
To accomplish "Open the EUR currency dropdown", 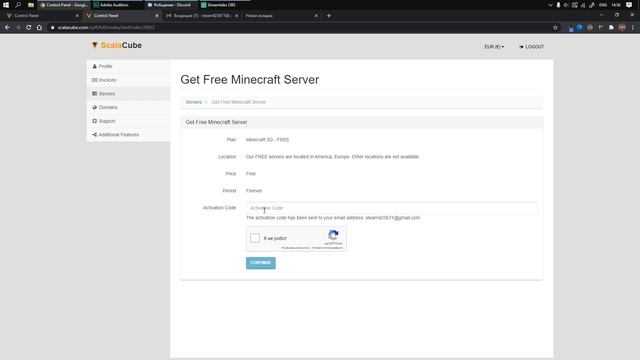I will tap(494, 47).
